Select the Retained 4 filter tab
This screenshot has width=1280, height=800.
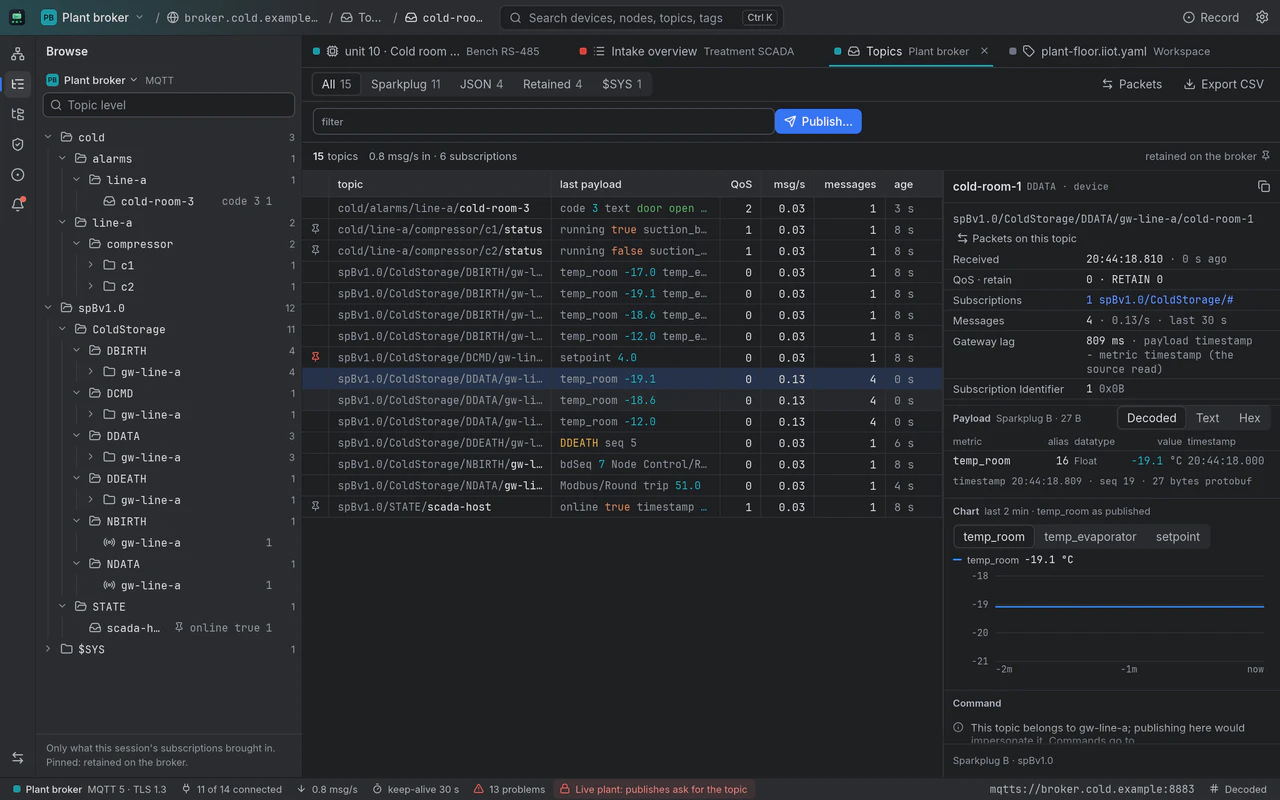[552, 84]
